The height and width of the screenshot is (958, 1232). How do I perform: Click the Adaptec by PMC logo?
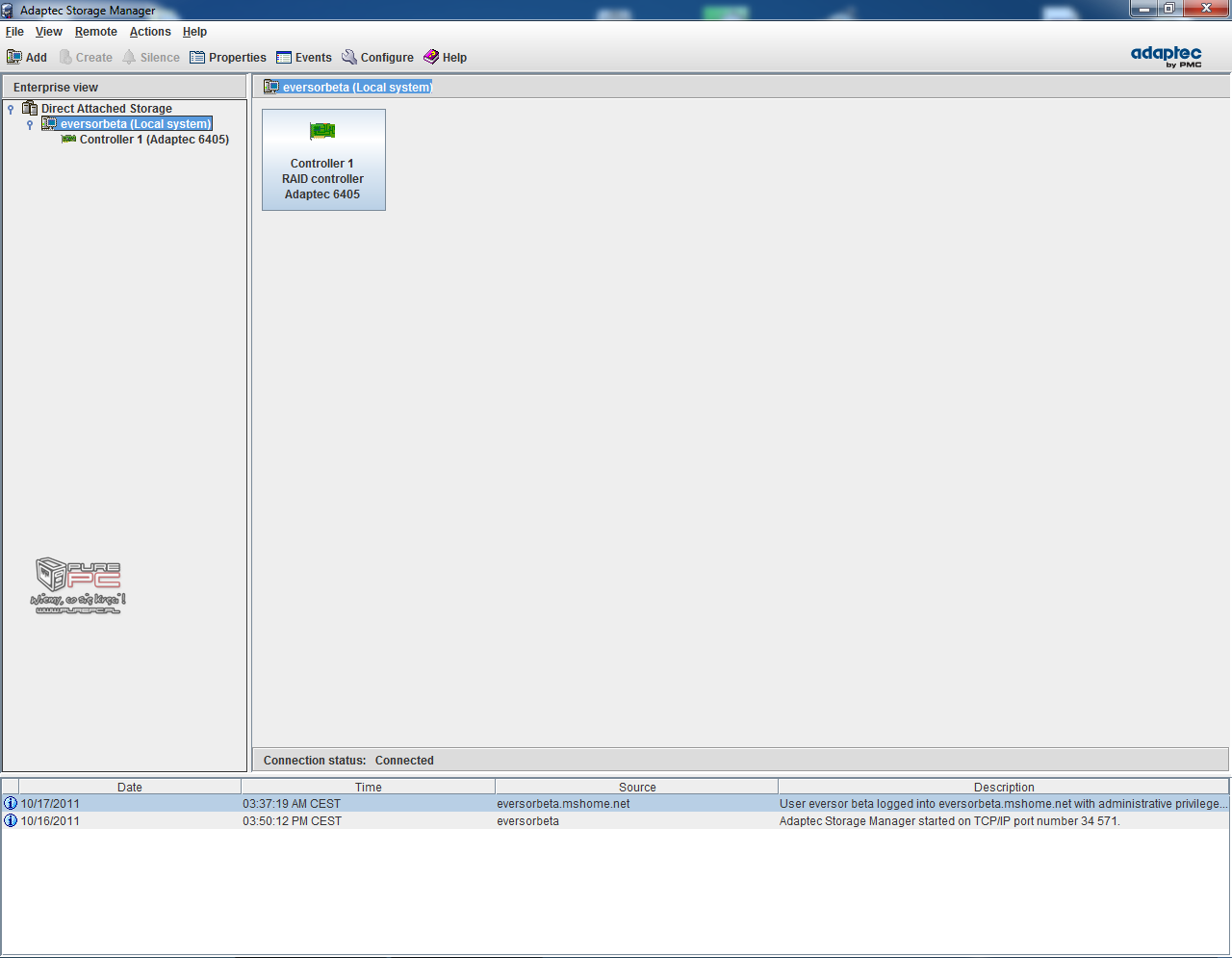pos(1166,56)
